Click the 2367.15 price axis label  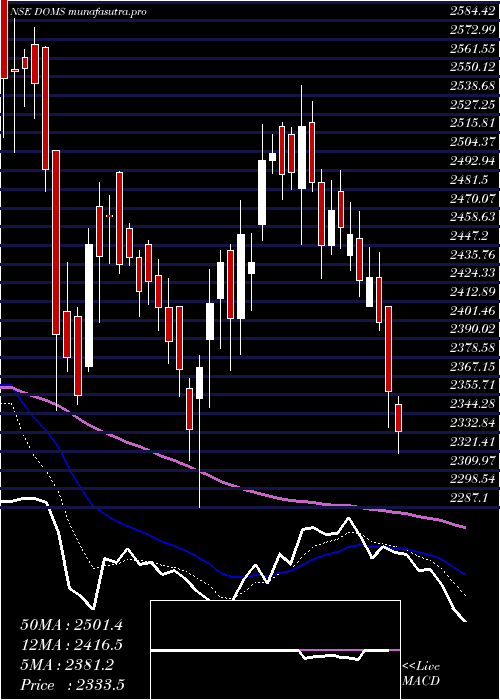point(472,367)
